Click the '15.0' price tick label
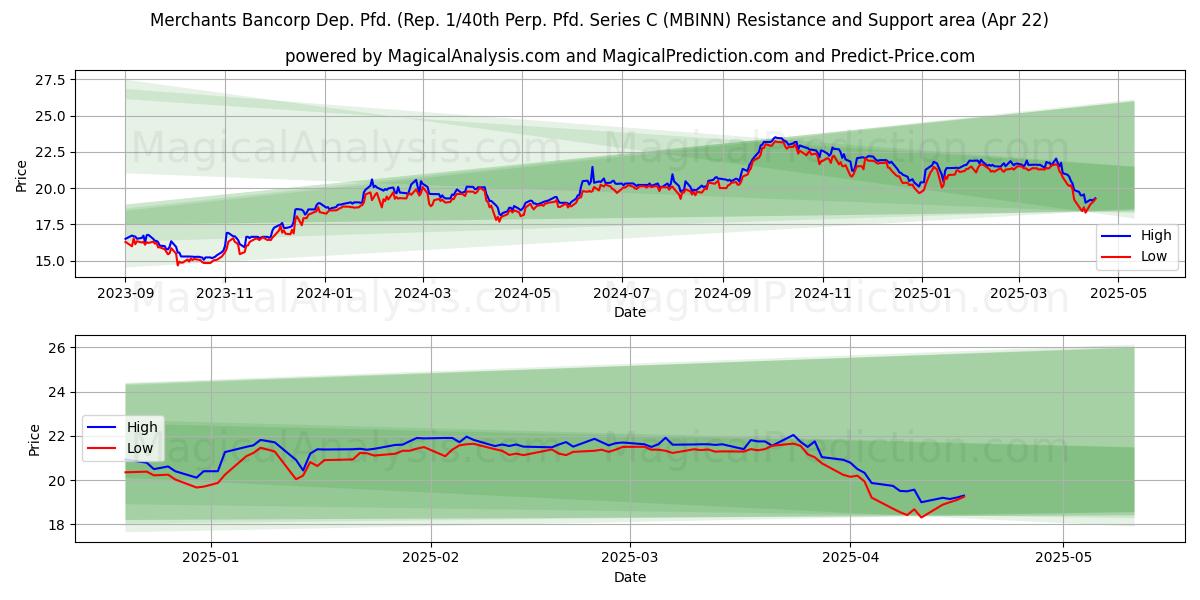The image size is (1200, 600). click(x=51, y=261)
